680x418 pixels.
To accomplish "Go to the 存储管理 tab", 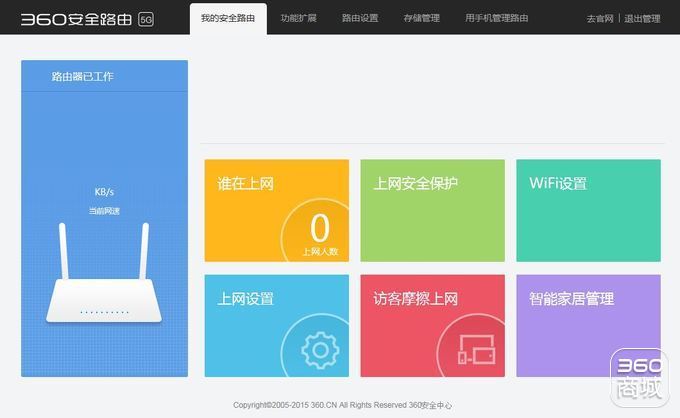I will (422, 18).
